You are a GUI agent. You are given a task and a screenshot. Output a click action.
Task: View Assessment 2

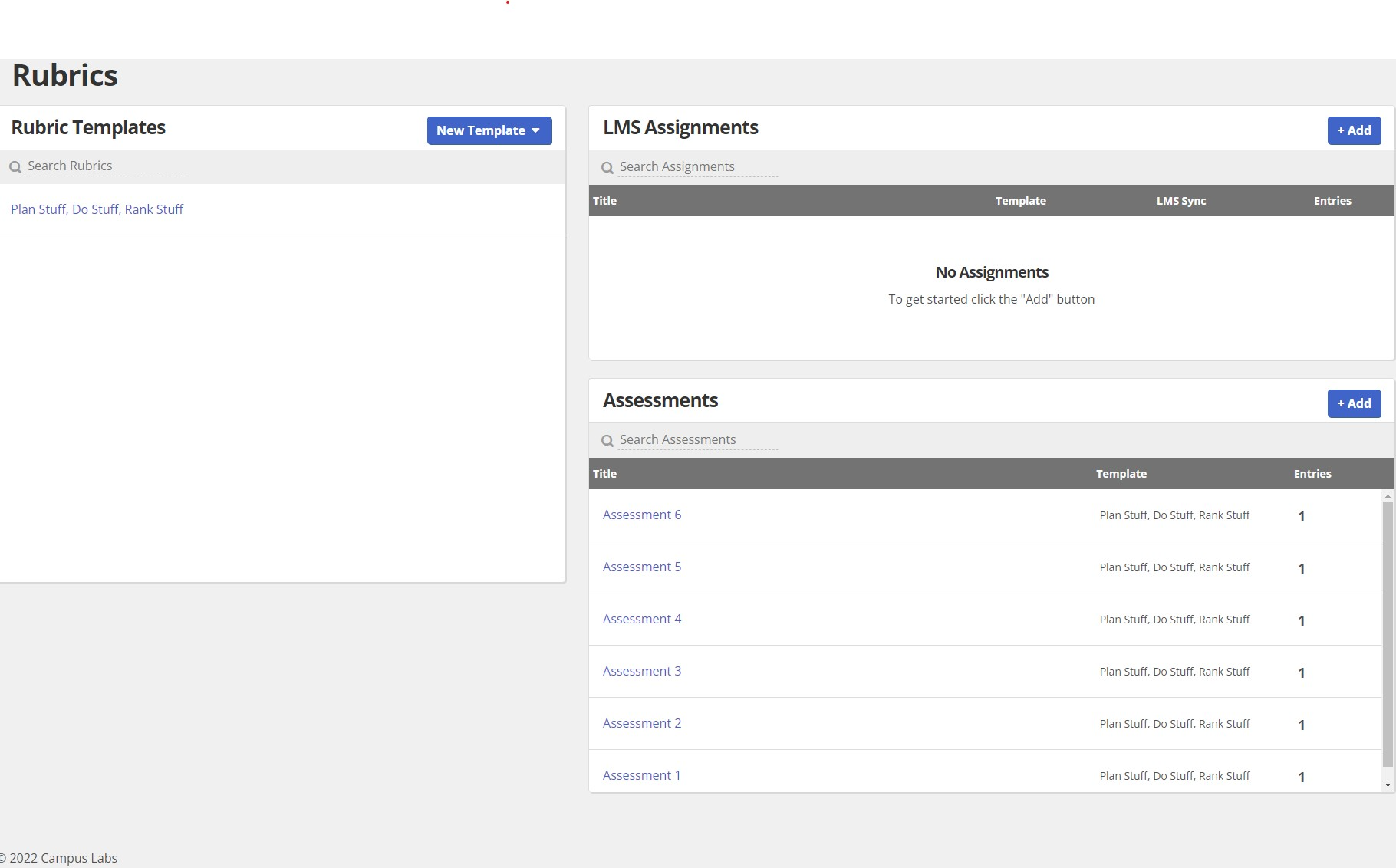pyautogui.click(x=641, y=723)
